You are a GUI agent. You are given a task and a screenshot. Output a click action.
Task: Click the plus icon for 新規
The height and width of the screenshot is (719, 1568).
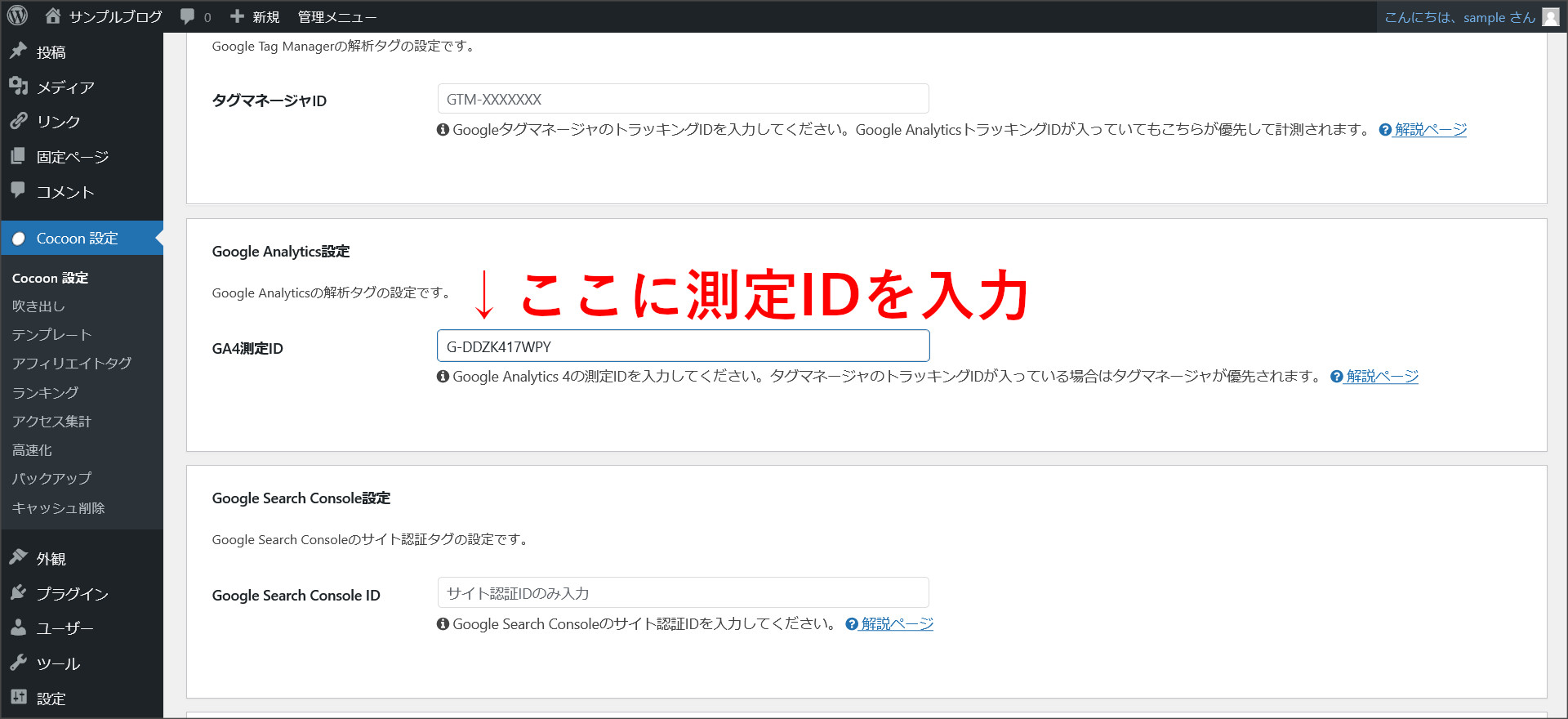(238, 16)
